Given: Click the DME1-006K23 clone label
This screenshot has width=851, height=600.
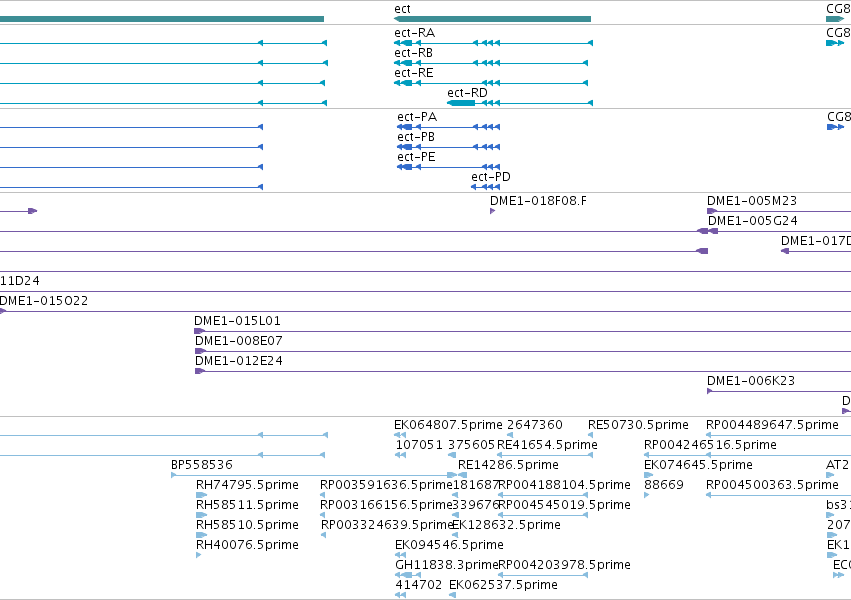Looking at the screenshot, I should pos(751,381).
